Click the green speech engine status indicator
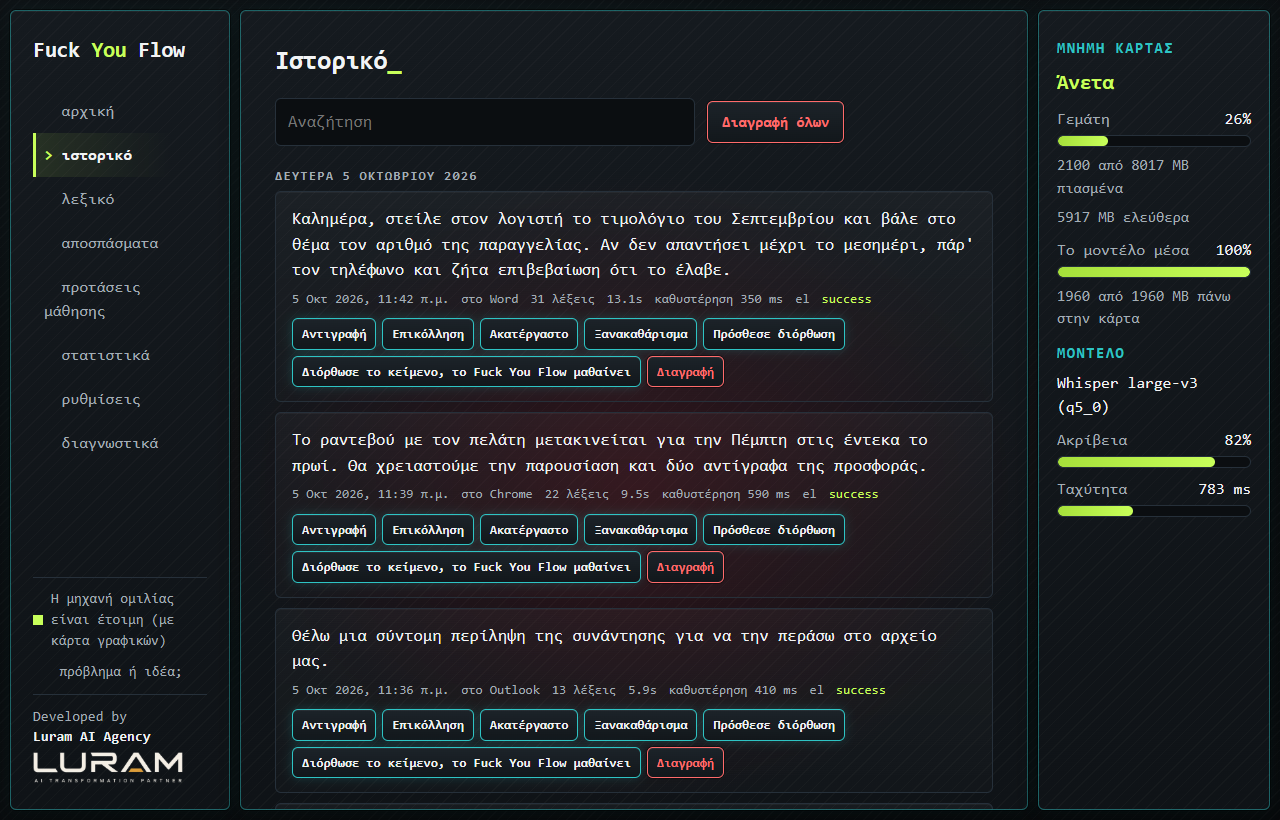 (38, 620)
